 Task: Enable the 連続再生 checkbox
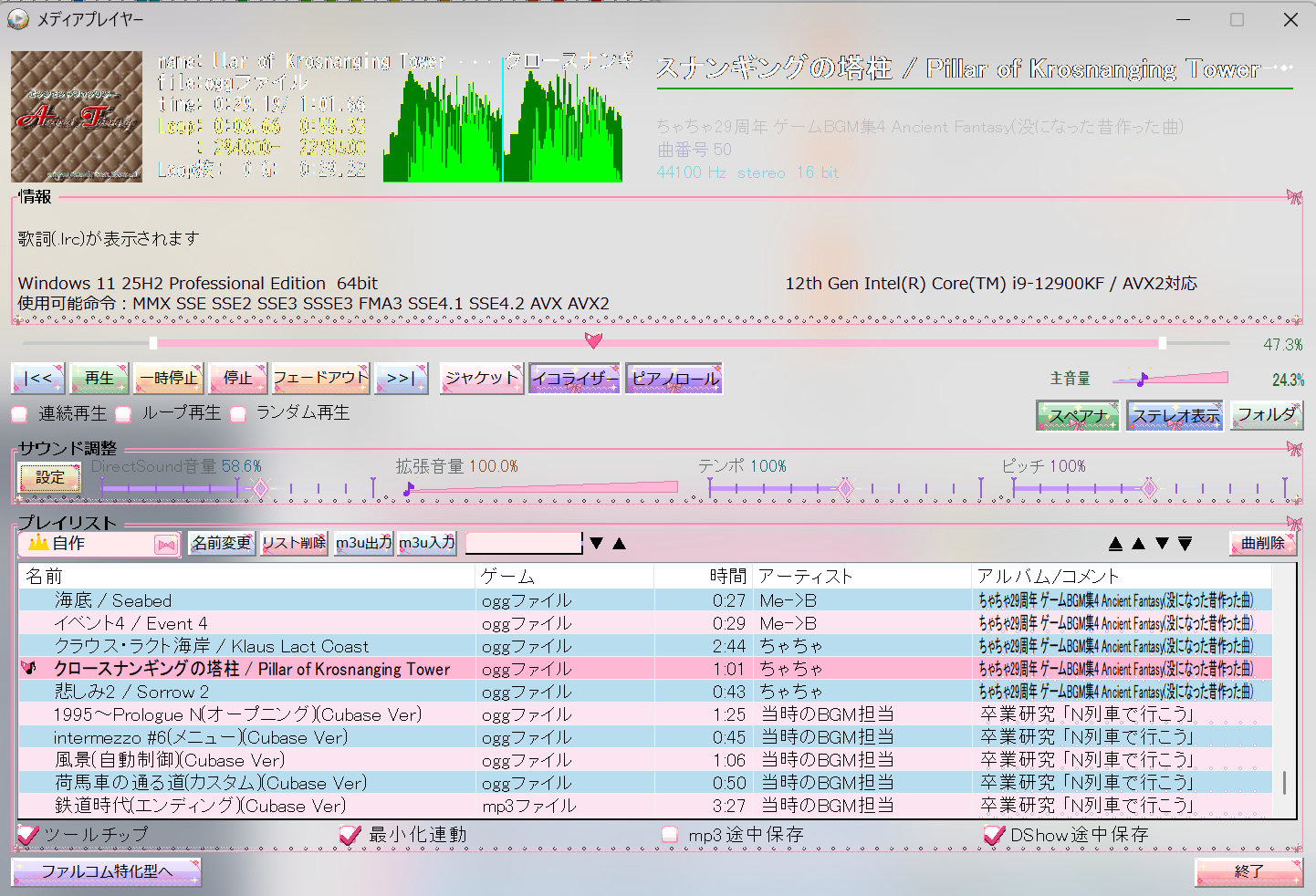point(19,414)
